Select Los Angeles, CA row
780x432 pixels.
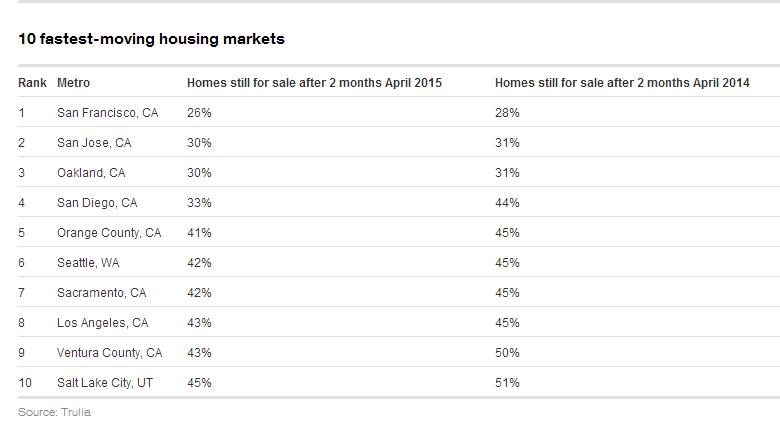pyautogui.click(x=399, y=323)
